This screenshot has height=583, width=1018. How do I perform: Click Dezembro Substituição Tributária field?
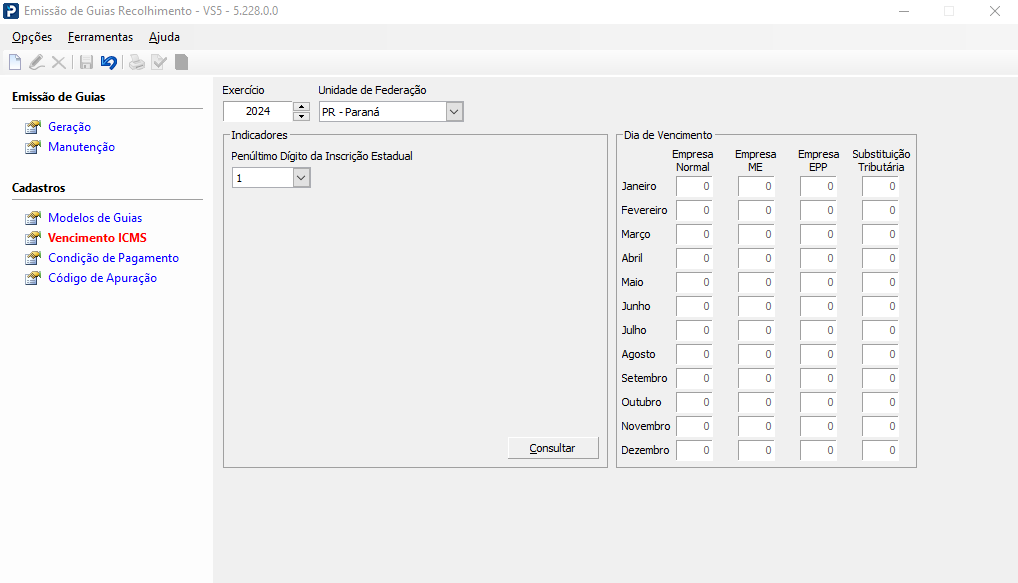point(880,451)
